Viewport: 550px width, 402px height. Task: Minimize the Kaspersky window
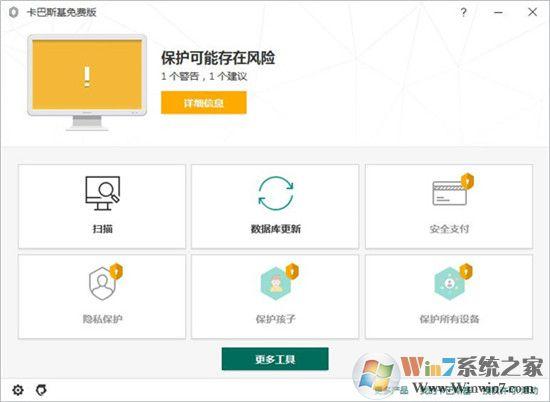[x=498, y=12]
